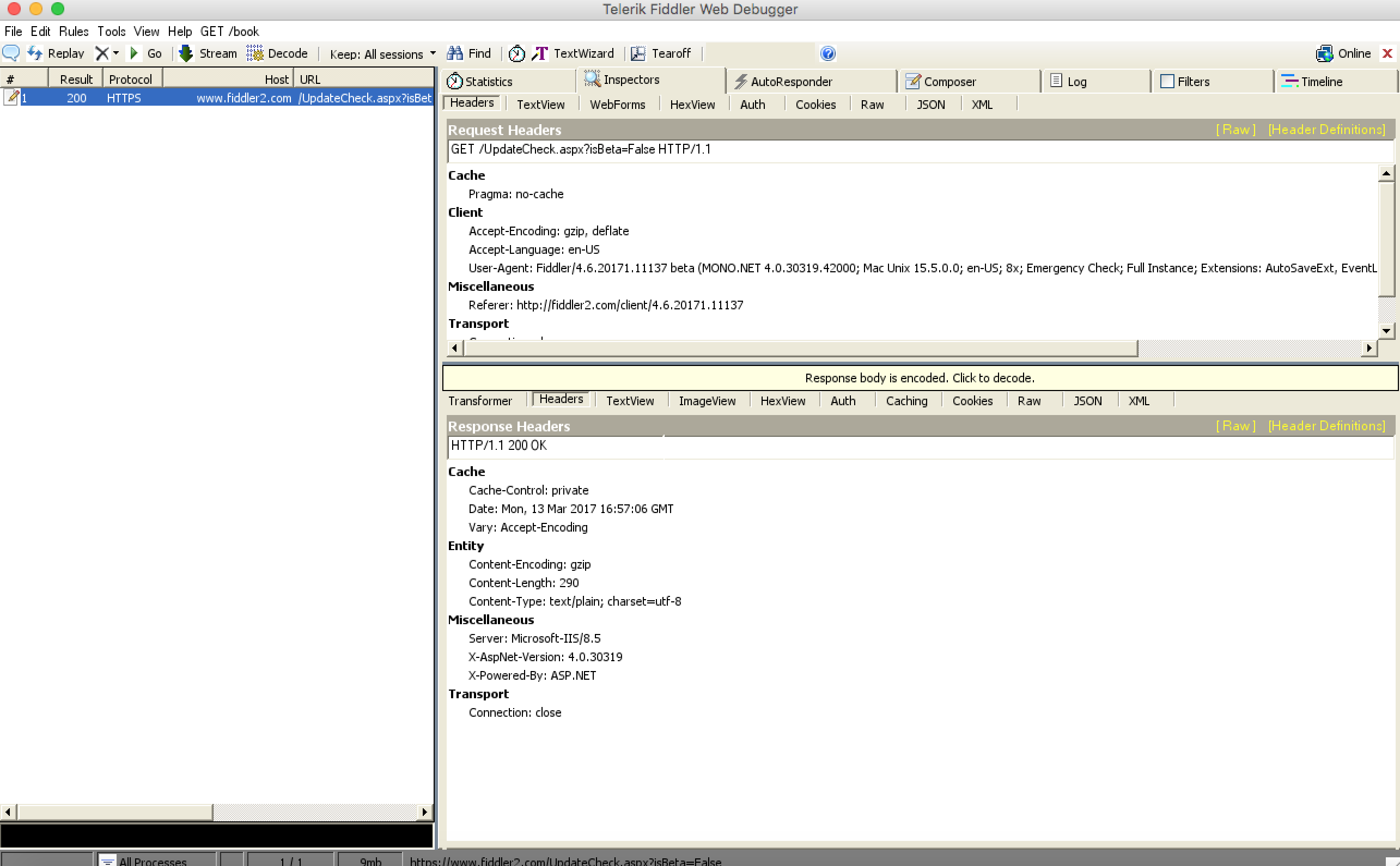Click the session row edit icon

[x=11, y=97]
